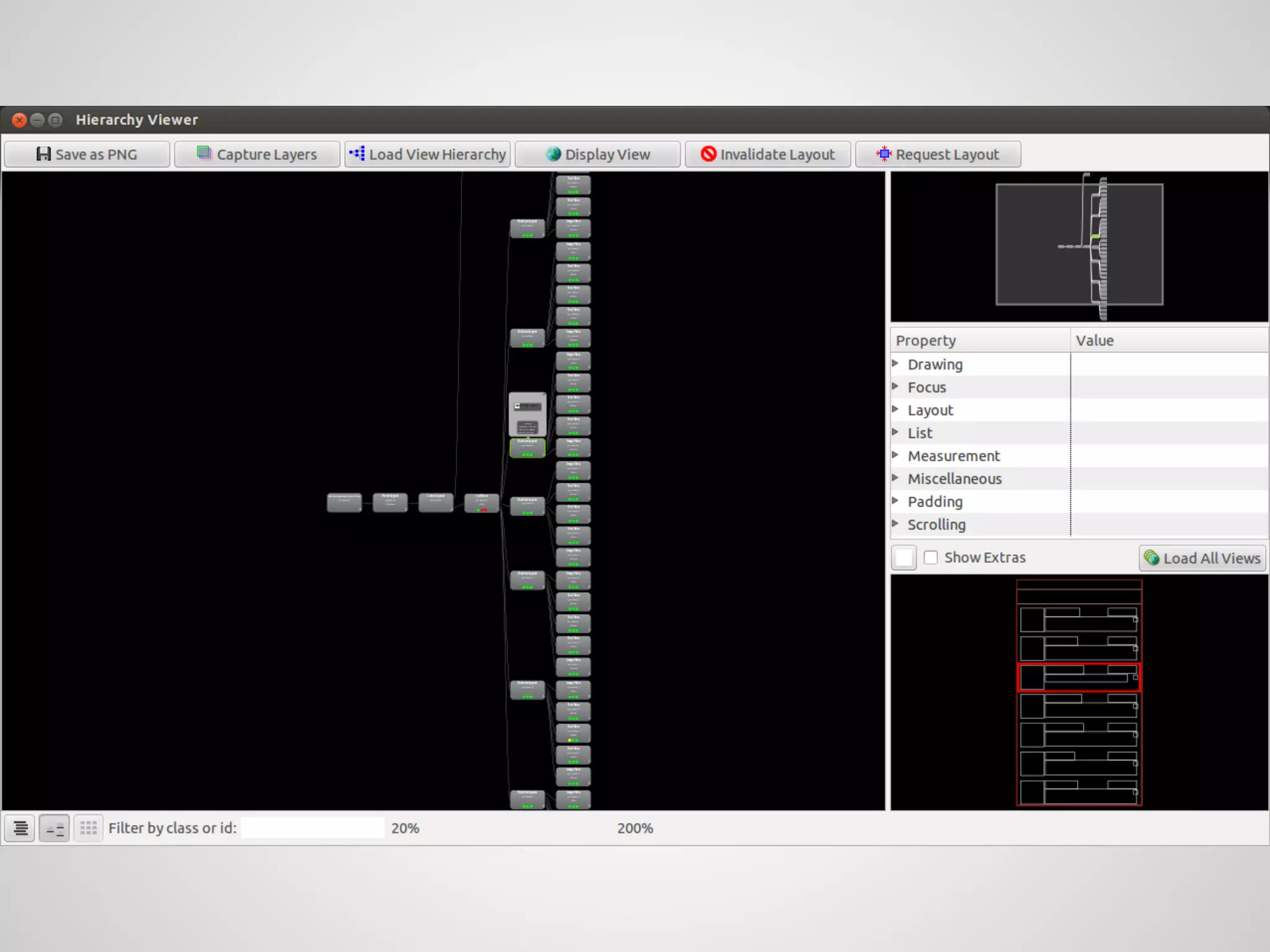Toggle the pixel perfect grid view button

click(x=89, y=828)
